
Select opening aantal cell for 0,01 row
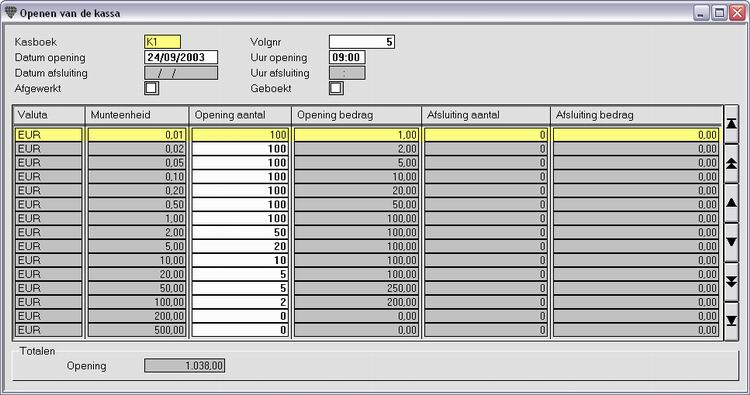240,135
